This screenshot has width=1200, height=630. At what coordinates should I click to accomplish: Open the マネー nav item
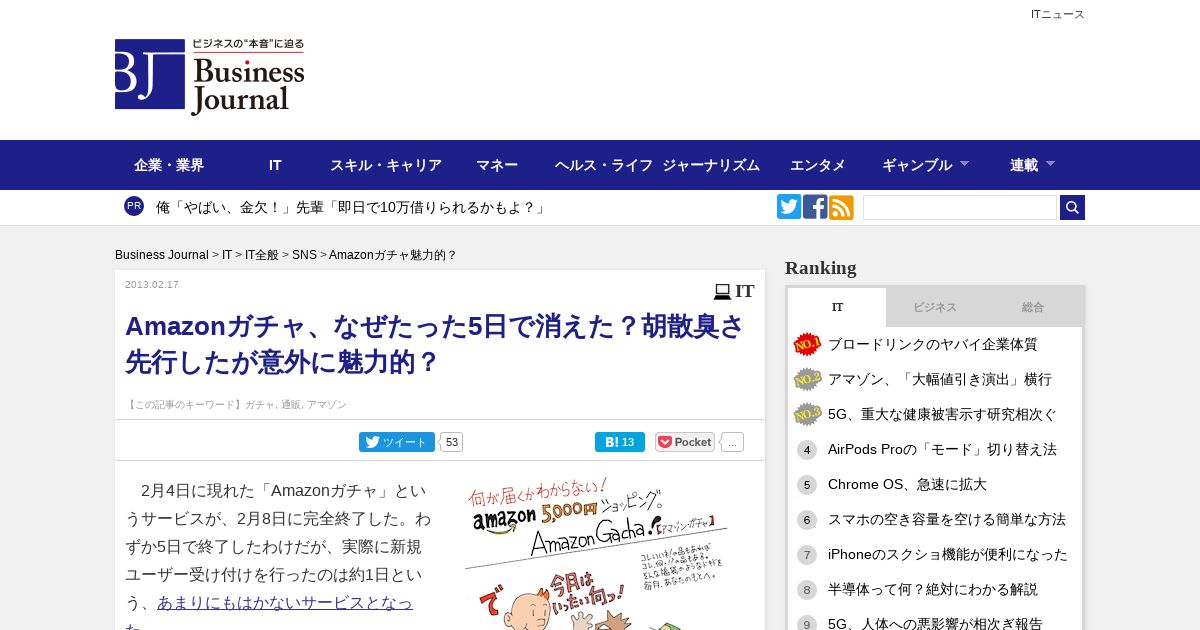[497, 165]
